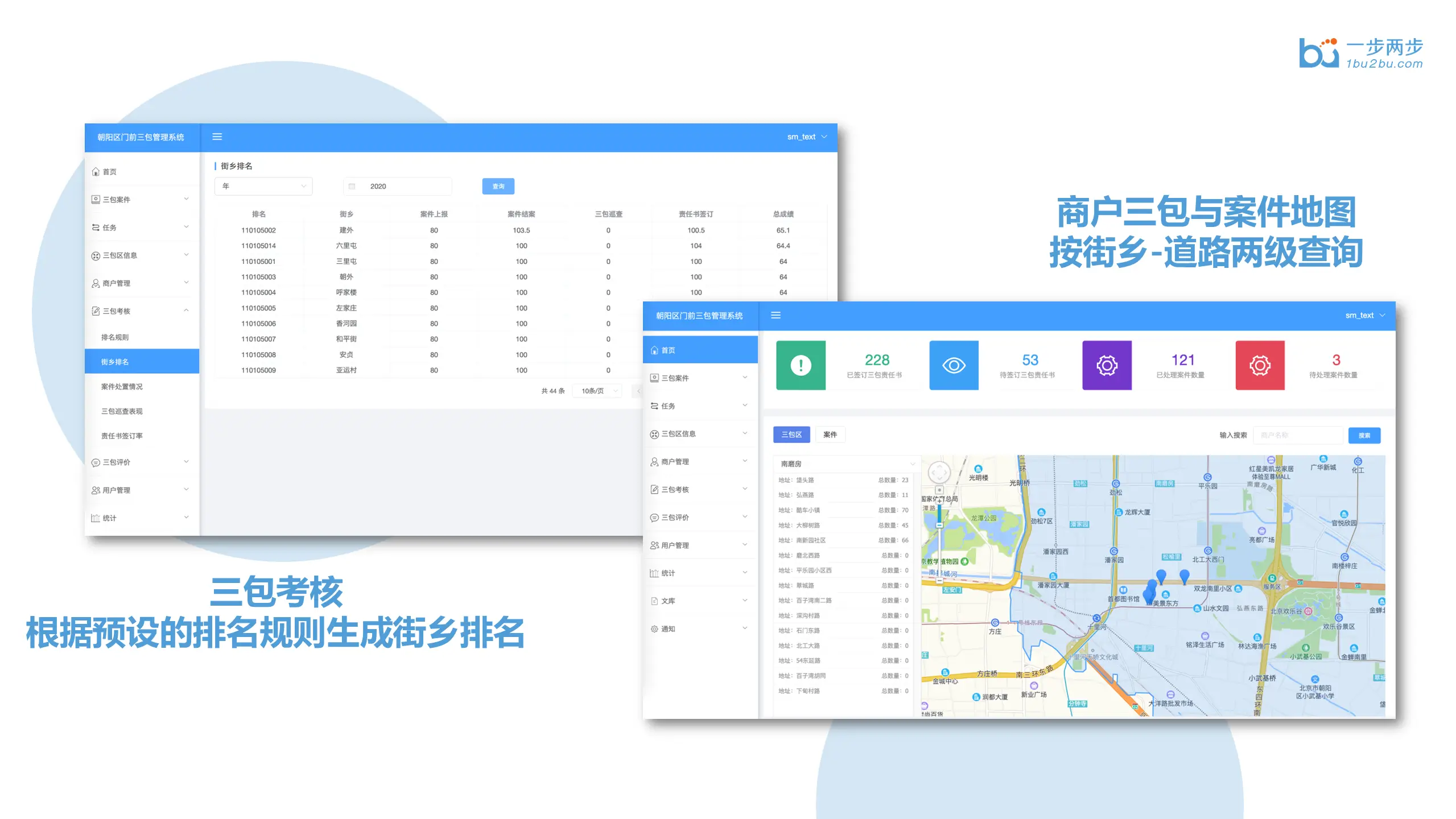Viewport: 1456px width, 819px height.
Task: Click calendar icon in the 2020 date field
Action: (x=352, y=187)
